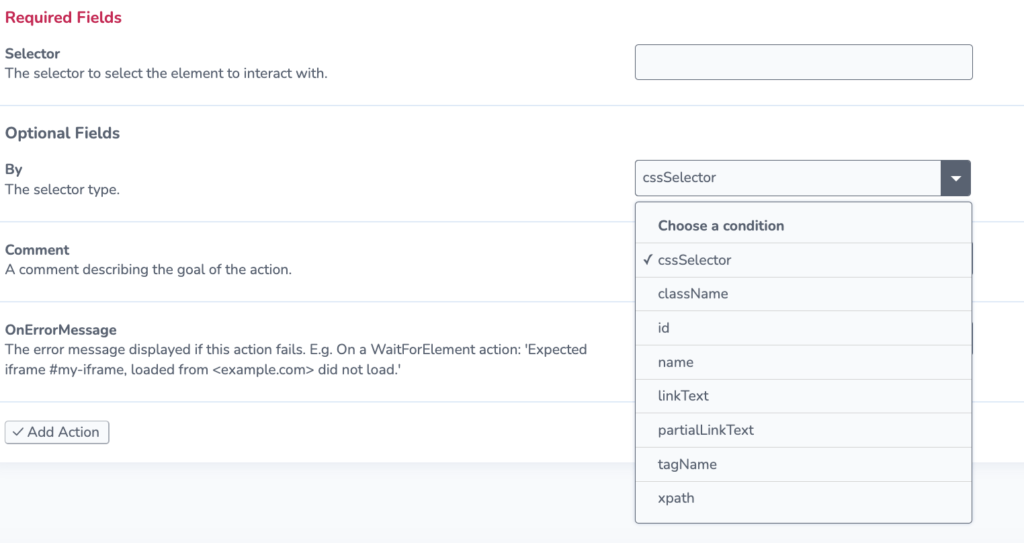Screen dimensions: 1024x543
Task: Click the Selector text input field
Action: click(x=803, y=62)
